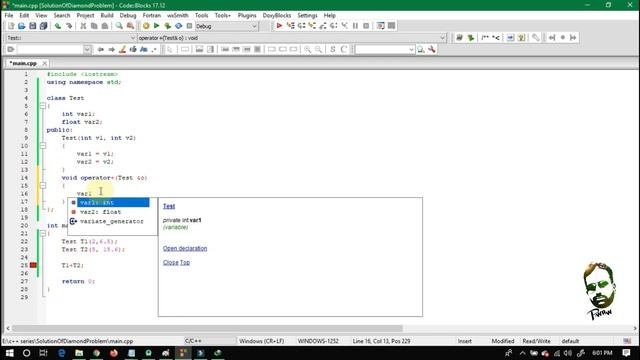Choose var2: float from autocomplete list
The height and width of the screenshot is (360, 640).
click(112, 212)
